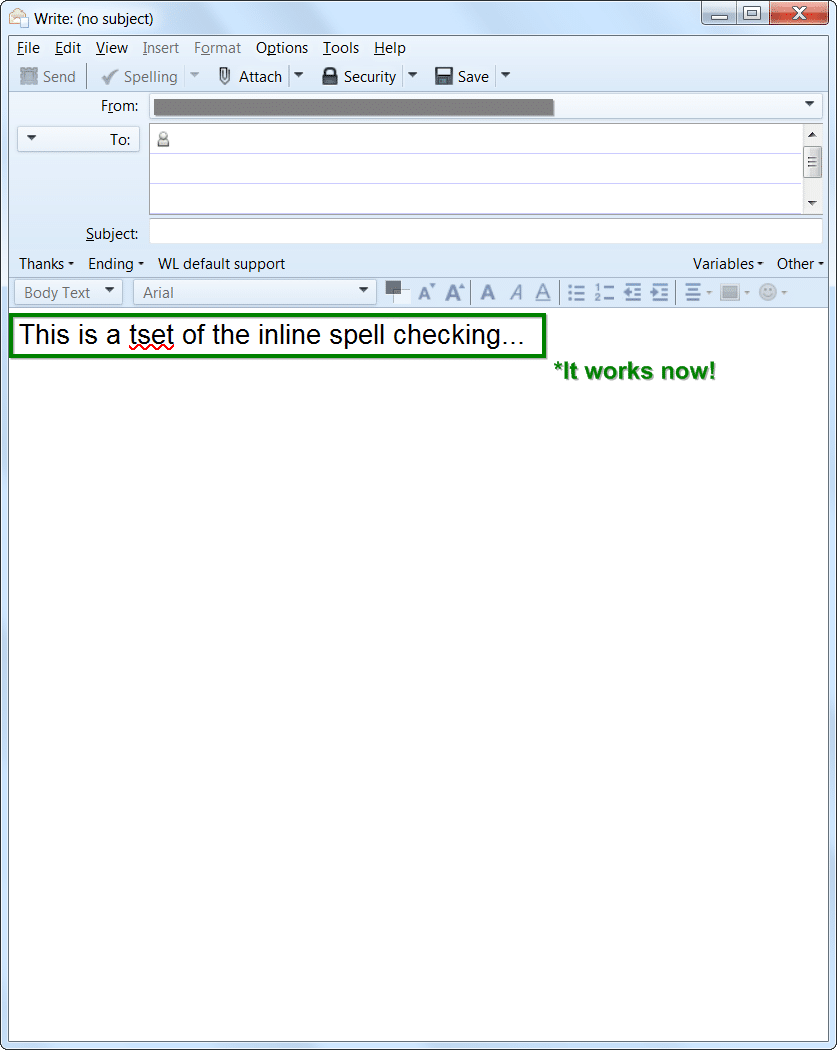
Task: Apply numbered list formatting
Action: [x=604, y=292]
